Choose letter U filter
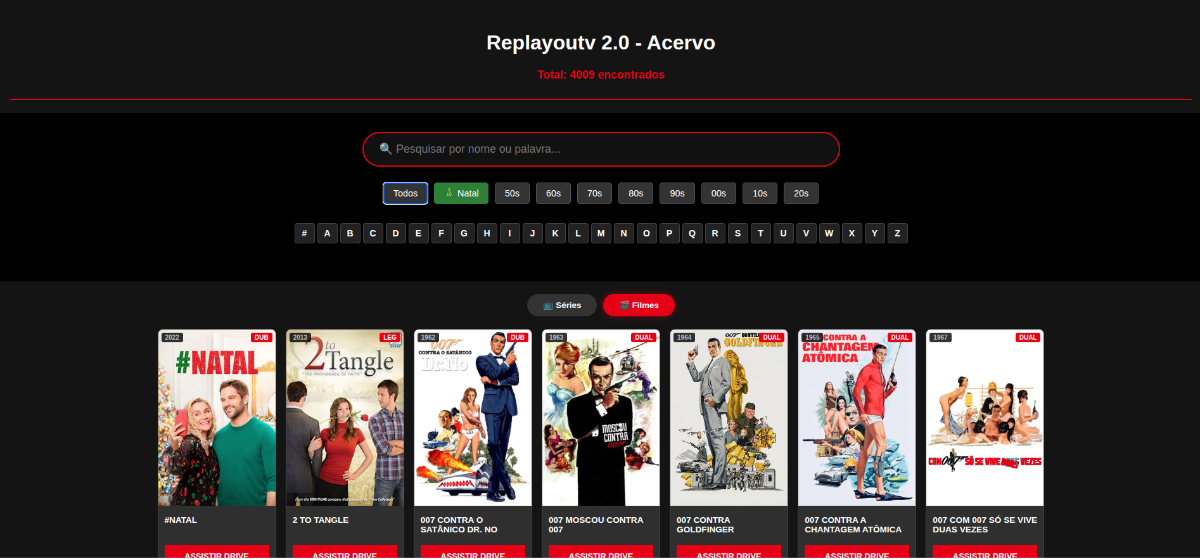 (784, 233)
